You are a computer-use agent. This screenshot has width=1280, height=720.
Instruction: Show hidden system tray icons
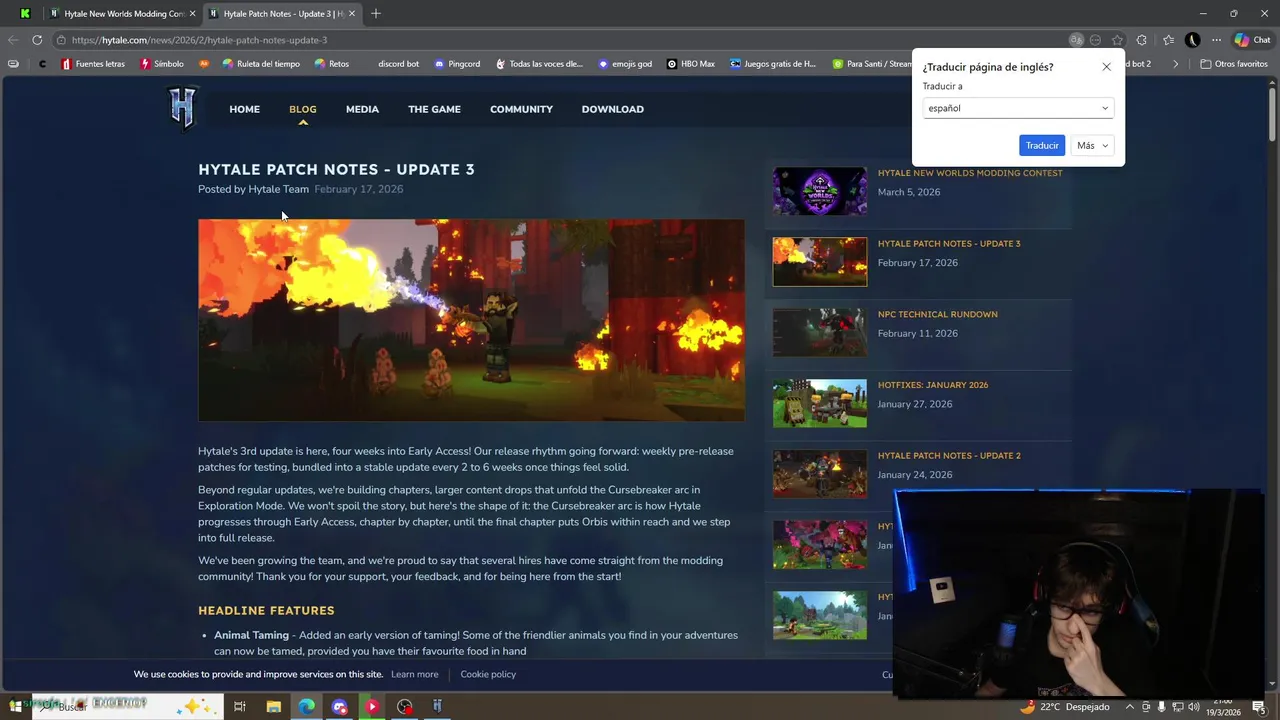pos(1130,707)
